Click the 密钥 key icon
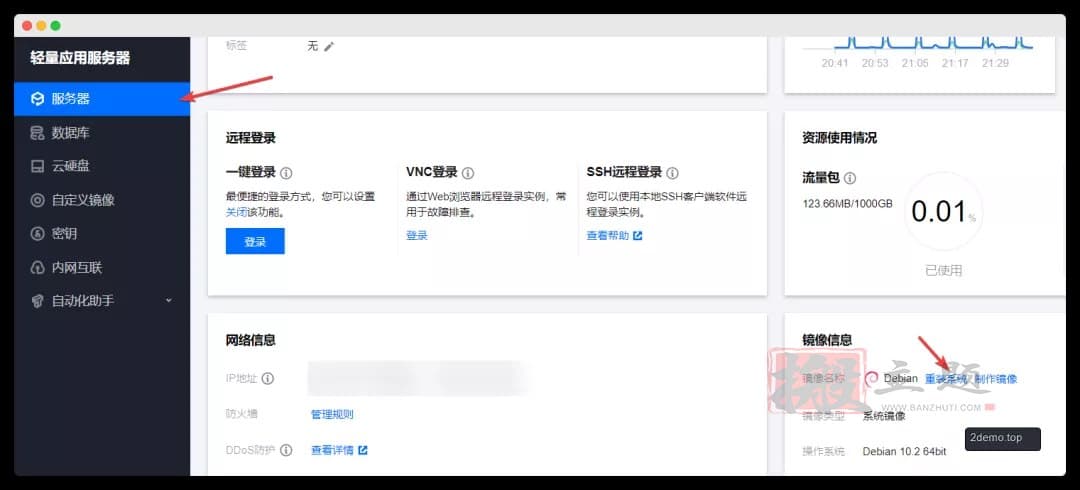The height and width of the screenshot is (490, 1080). pos(37,234)
